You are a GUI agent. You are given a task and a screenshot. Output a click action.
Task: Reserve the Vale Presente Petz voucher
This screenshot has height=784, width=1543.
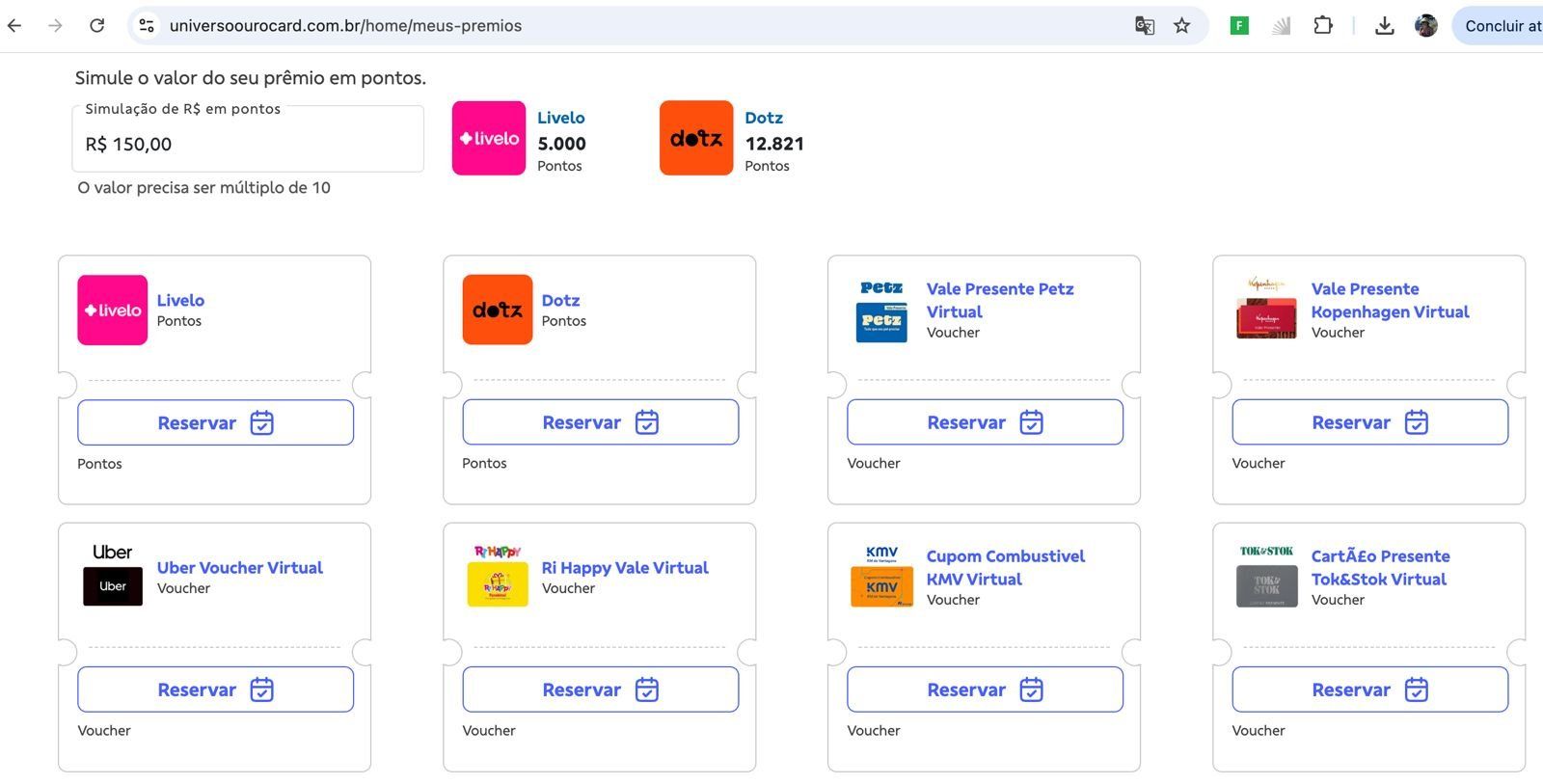tap(985, 422)
